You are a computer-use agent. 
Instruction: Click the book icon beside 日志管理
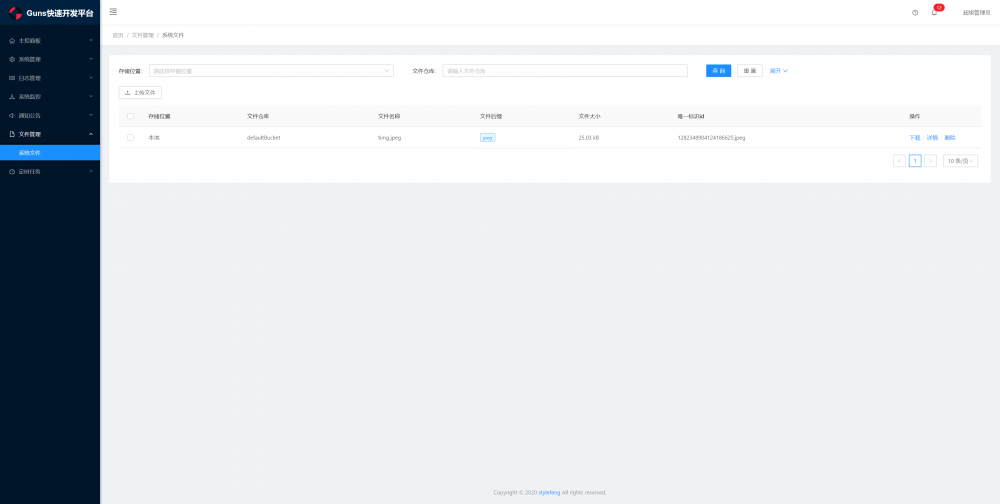(12, 78)
